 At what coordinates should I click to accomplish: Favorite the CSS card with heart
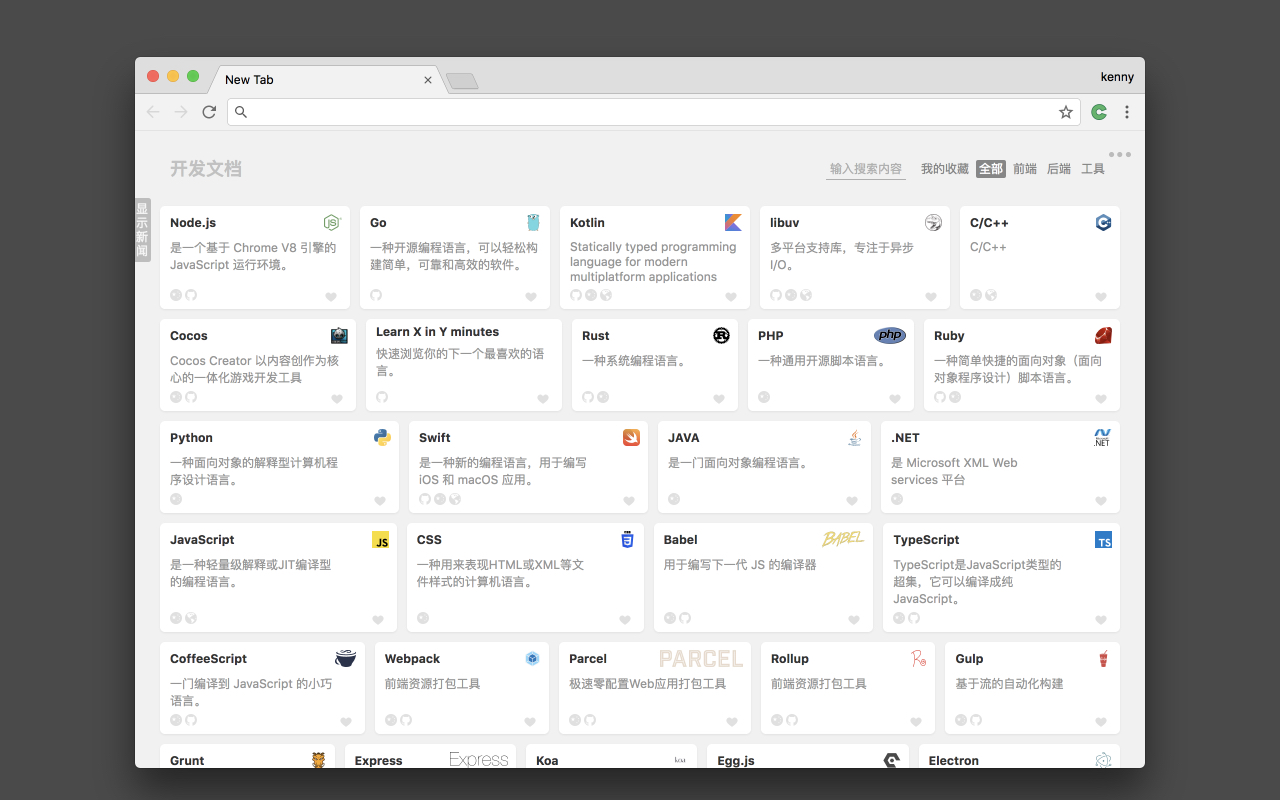tap(625, 620)
